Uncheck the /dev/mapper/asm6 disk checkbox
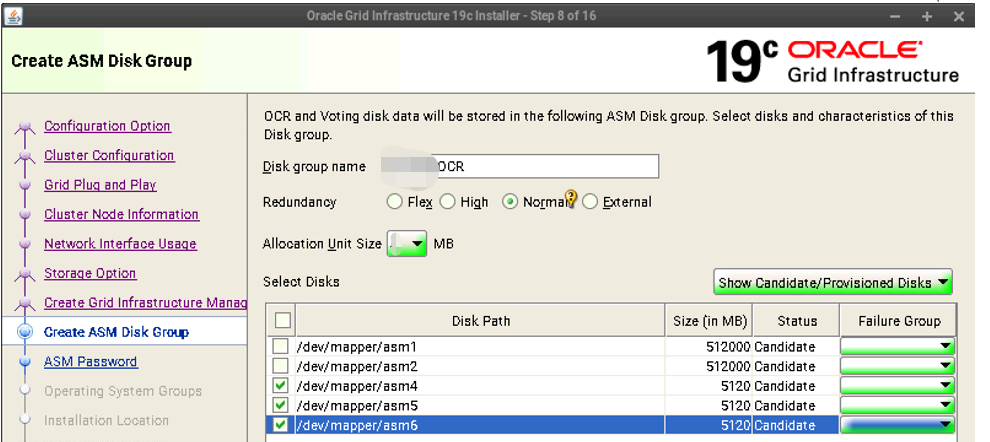 tap(281, 425)
